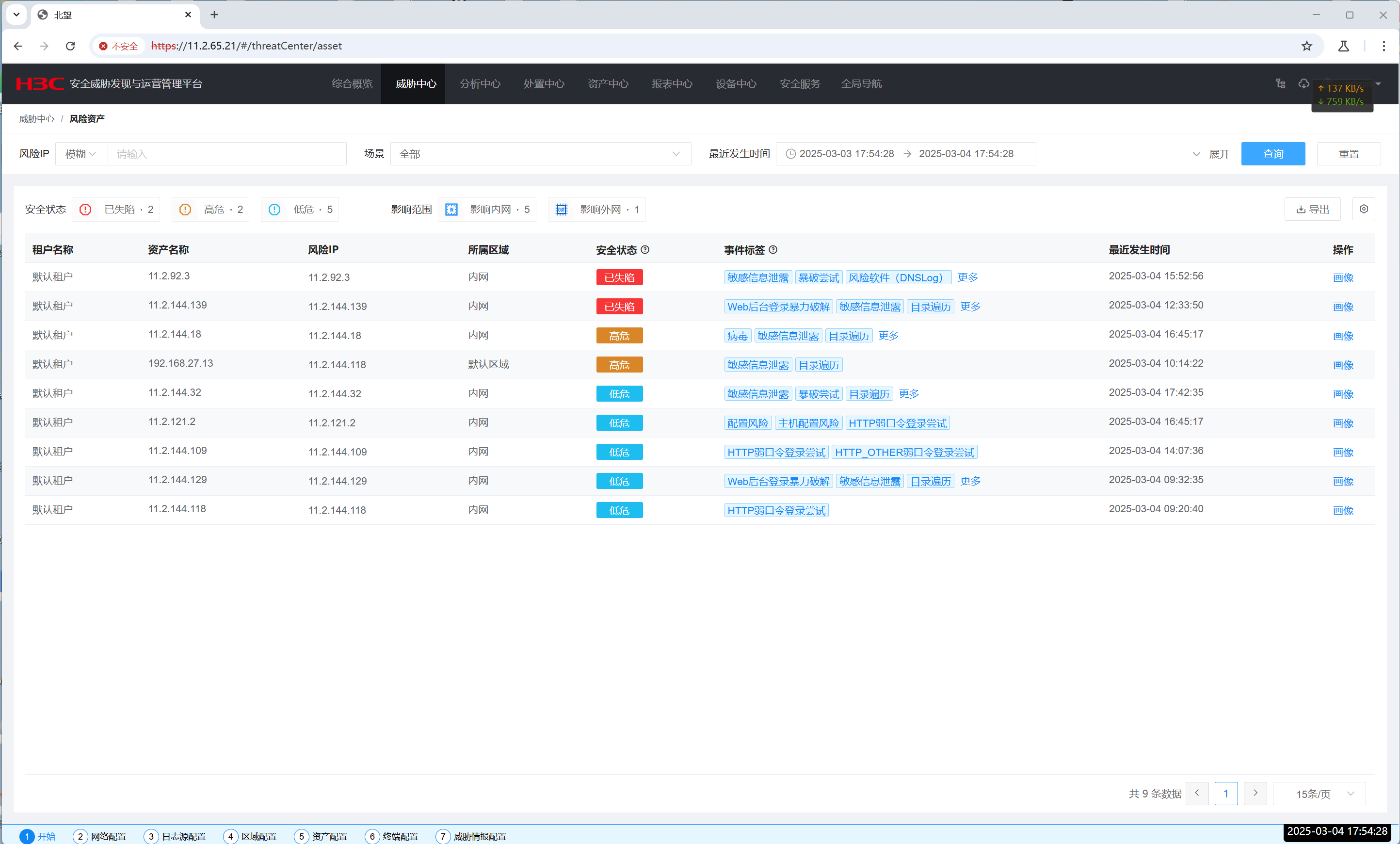The width and height of the screenshot is (1400, 844).
Task: Click the 安全状态 help question icon
Action: coord(645,249)
